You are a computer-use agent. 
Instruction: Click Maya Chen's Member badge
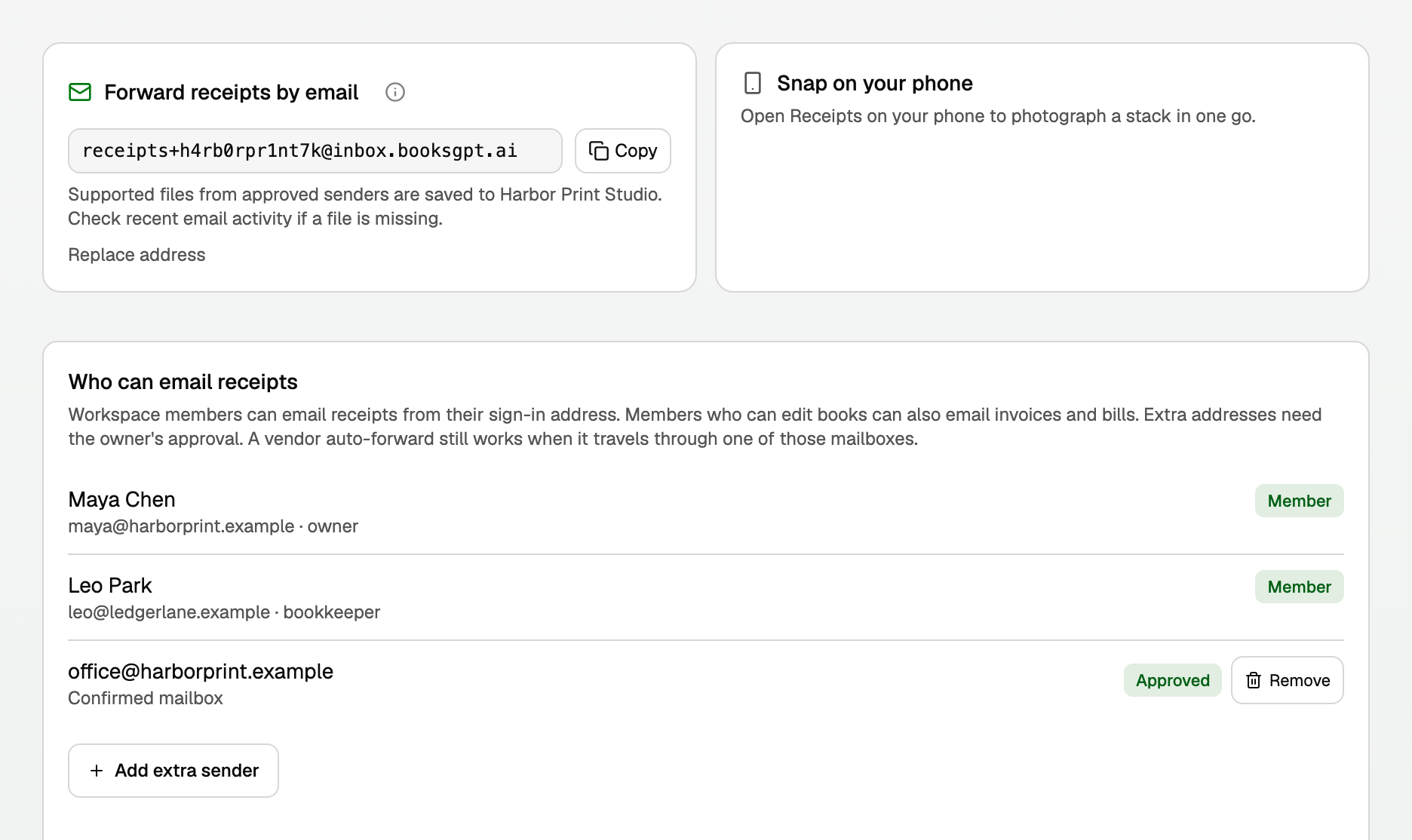coord(1300,501)
